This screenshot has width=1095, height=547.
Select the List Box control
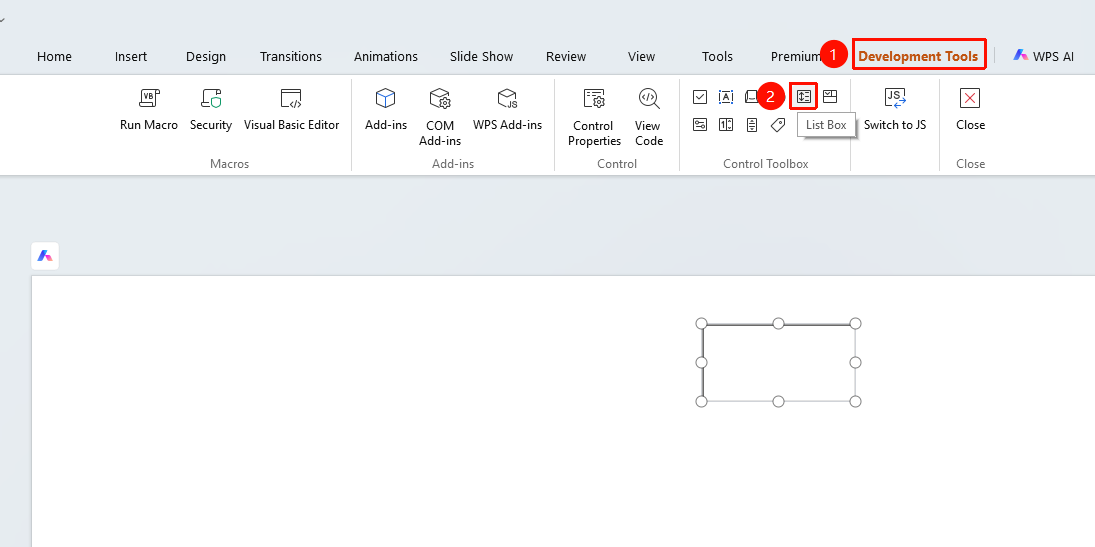(x=804, y=96)
